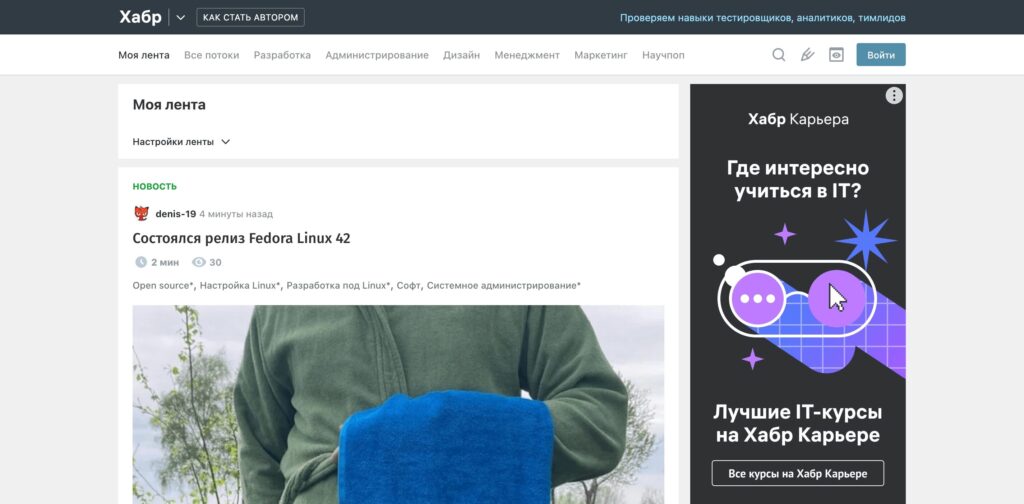Image resolution: width=1024 pixels, height=504 pixels.
Task: Open the top banner about testing skills
Action: [762, 18]
